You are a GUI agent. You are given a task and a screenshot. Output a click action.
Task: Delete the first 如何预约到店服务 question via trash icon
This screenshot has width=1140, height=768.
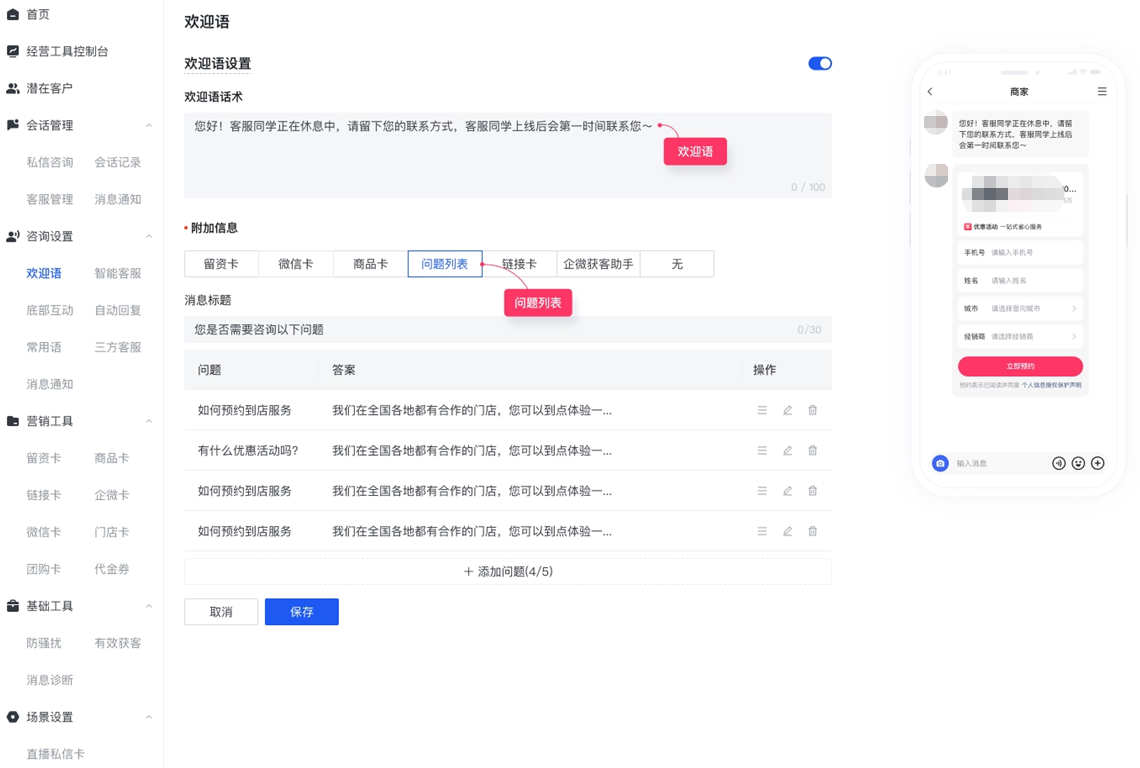[x=813, y=410]
